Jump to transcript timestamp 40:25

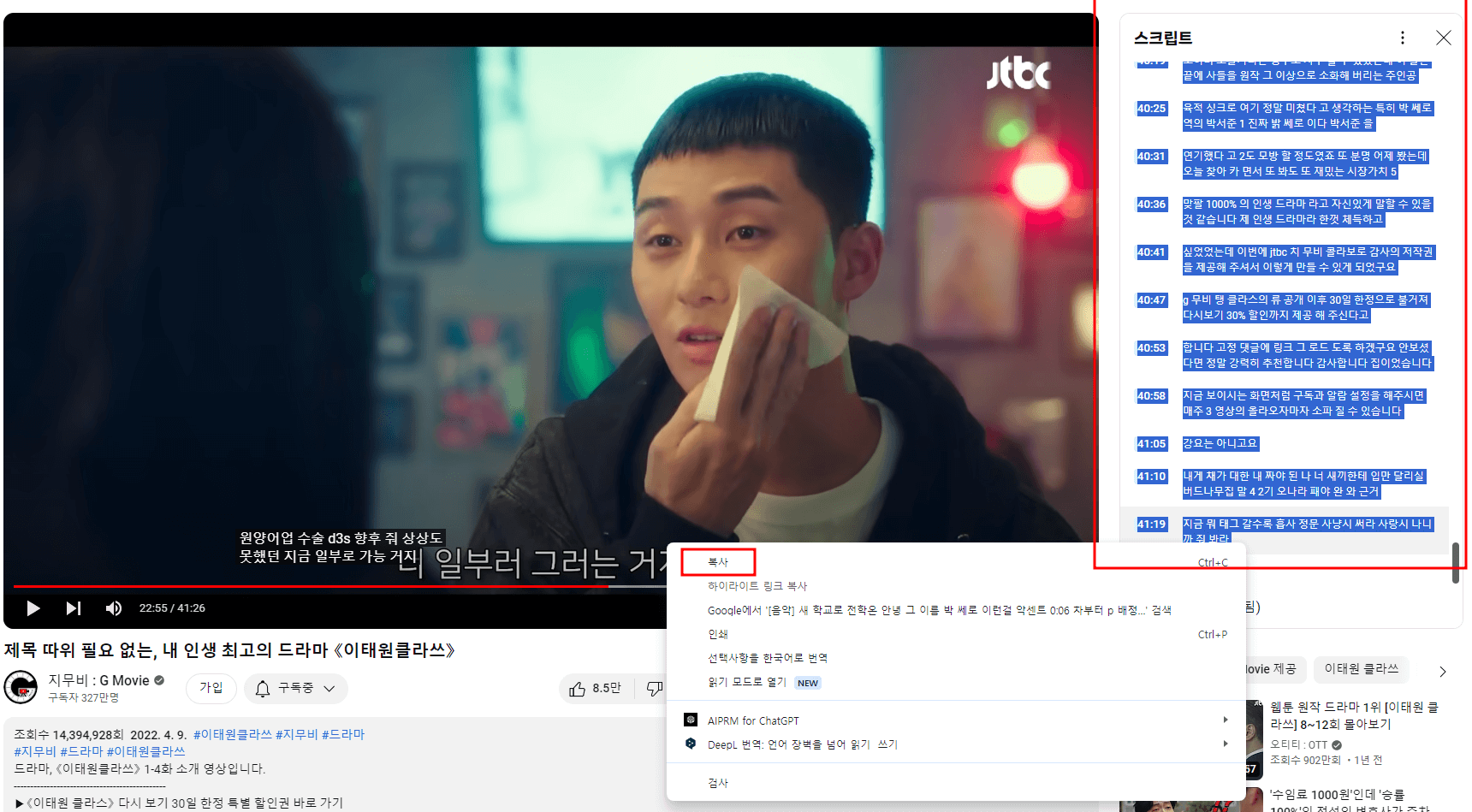pyautogui.click(x=1151, y=109)
